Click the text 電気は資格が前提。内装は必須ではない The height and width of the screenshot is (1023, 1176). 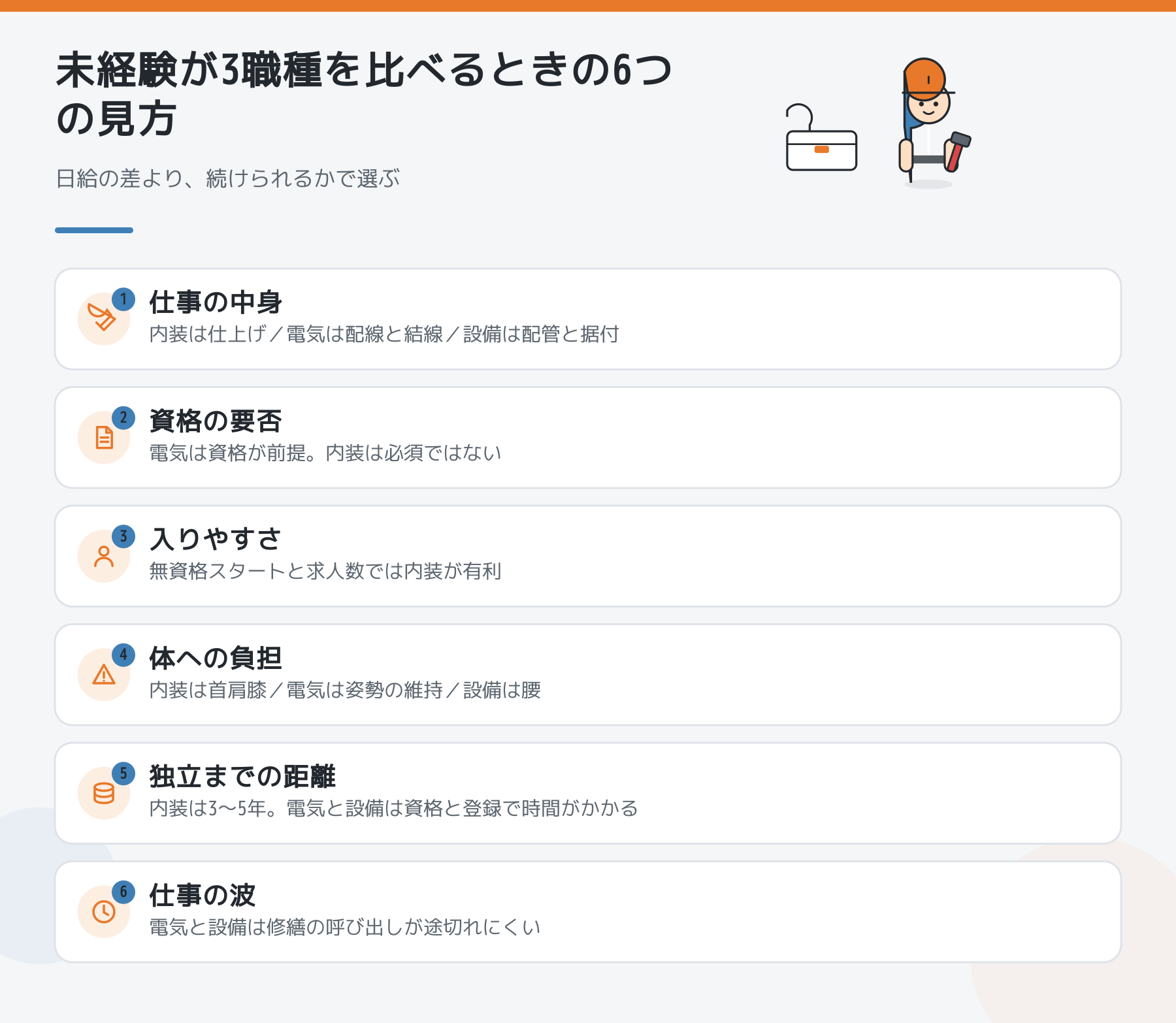pyautogui.click(x=325, y=453)
